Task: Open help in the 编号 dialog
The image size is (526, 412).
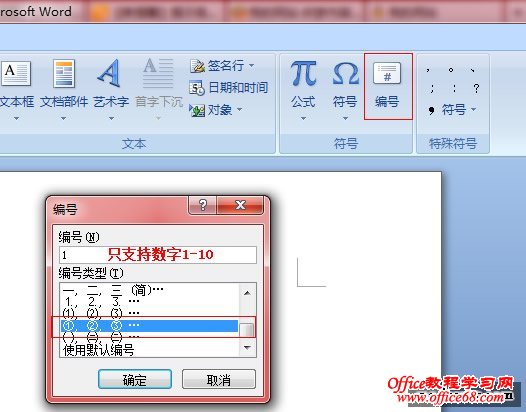Action: click(x=203, y=205)
